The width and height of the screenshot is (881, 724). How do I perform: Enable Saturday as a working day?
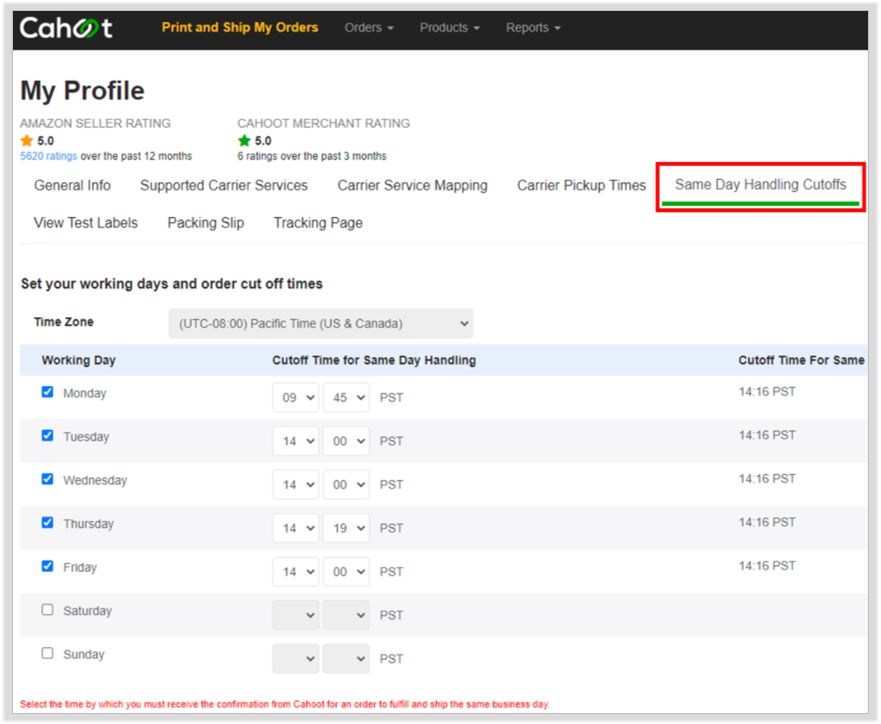click(x=48, y=609)
